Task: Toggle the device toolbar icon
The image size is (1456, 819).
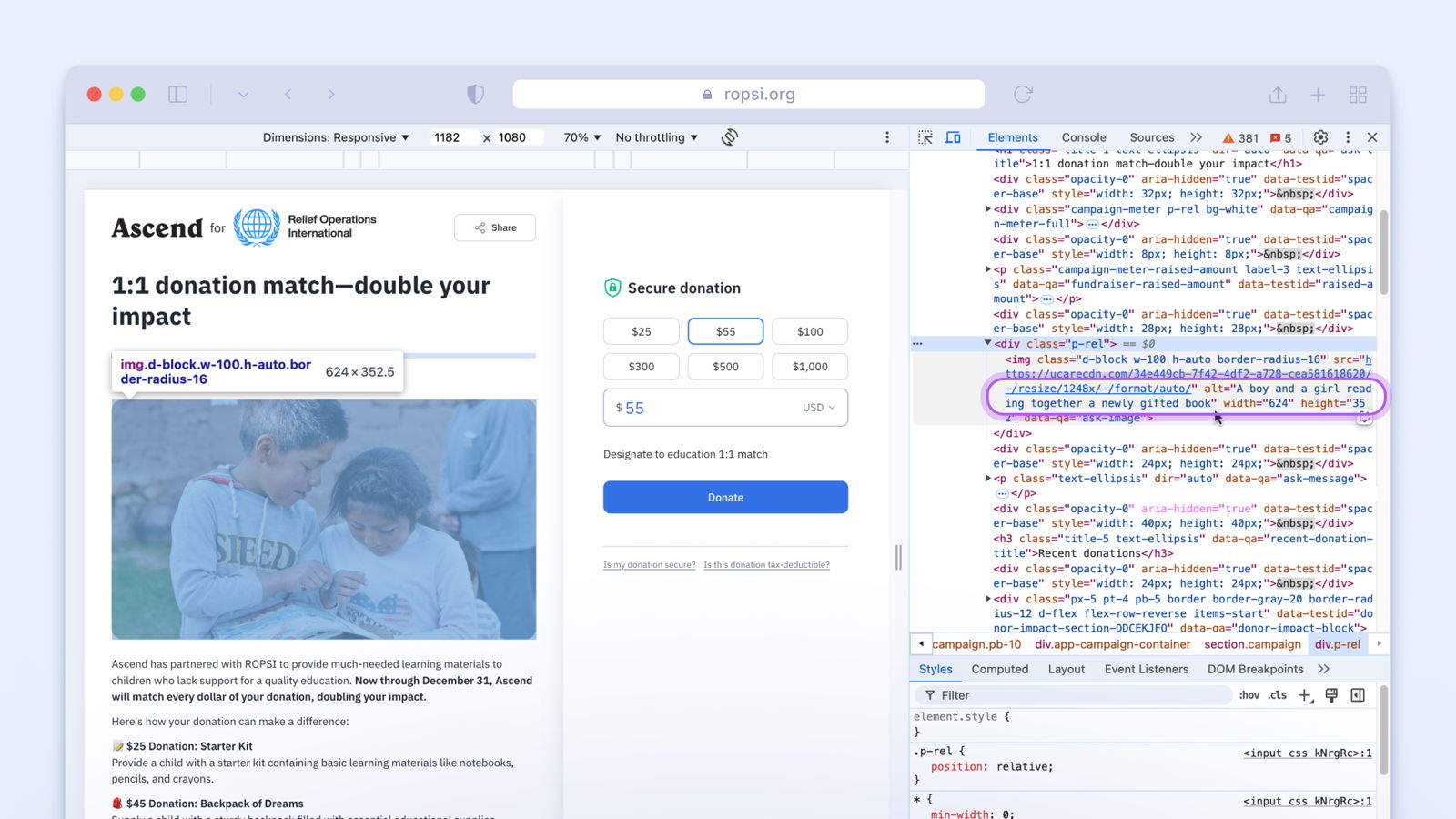Action: coord(953,137)
